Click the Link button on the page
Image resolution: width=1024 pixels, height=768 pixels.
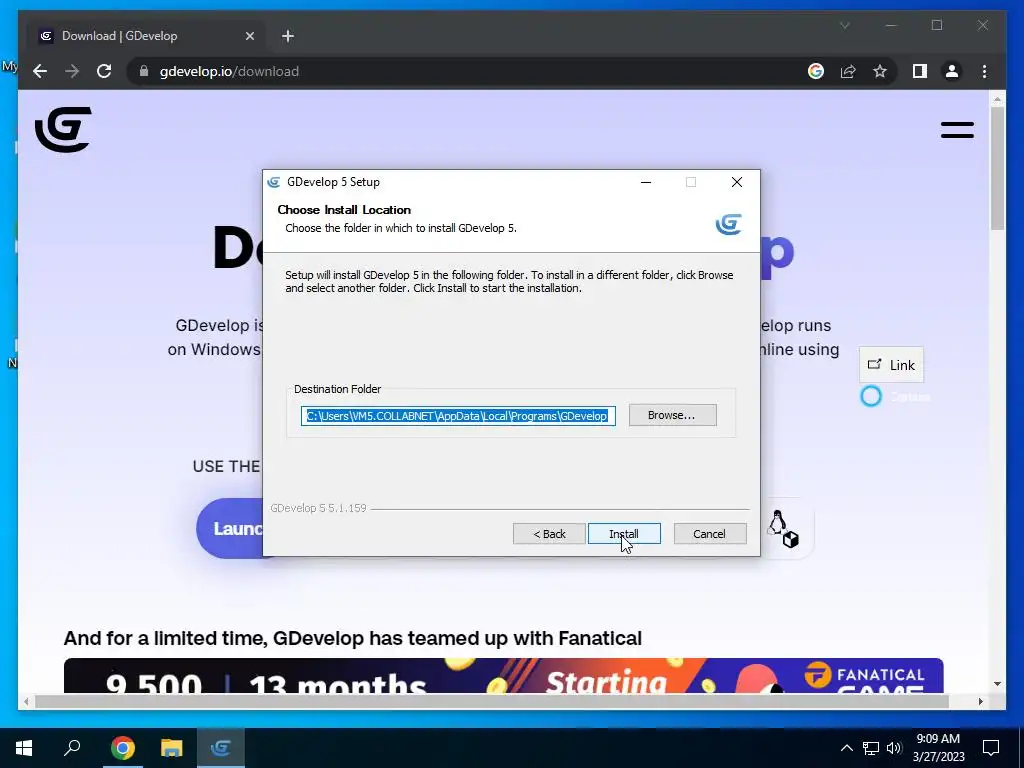(x=891, y=365)
